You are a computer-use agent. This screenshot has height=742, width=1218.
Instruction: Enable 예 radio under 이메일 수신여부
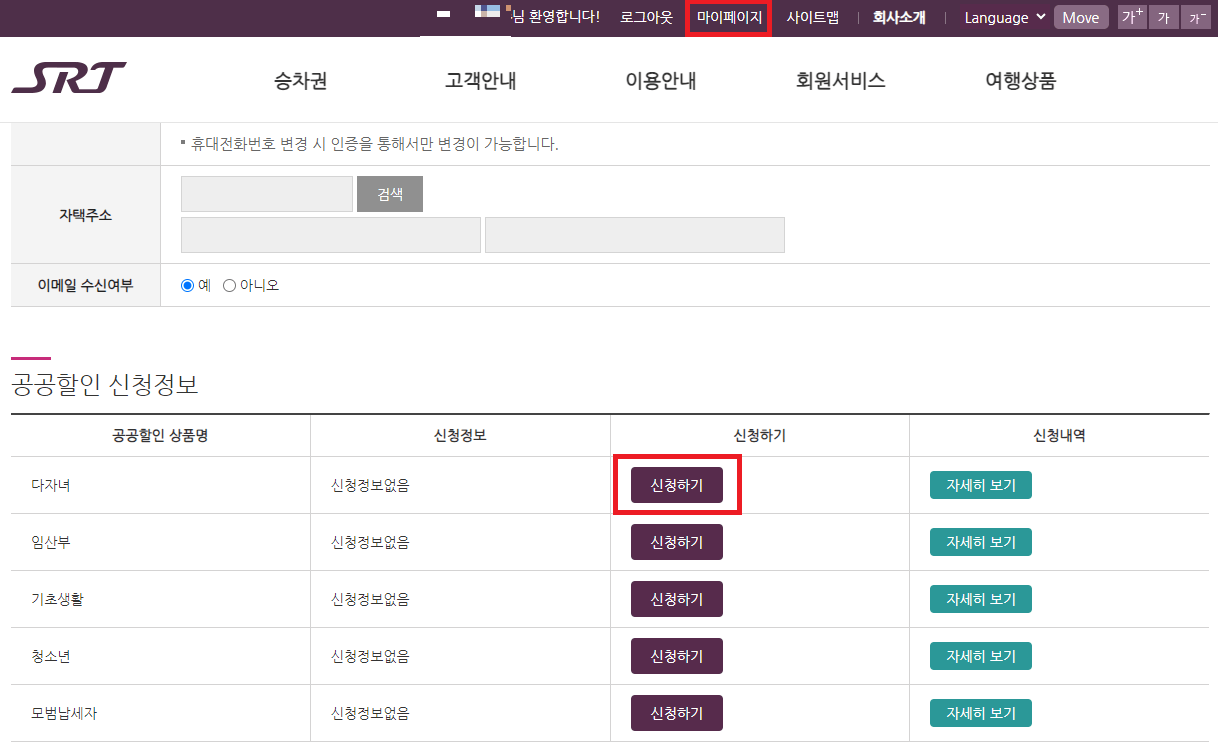[x=186, y=286]
